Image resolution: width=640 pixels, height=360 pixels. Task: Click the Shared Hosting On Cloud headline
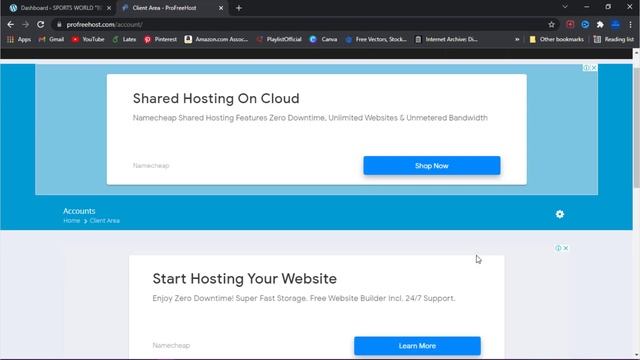(216, 98)
